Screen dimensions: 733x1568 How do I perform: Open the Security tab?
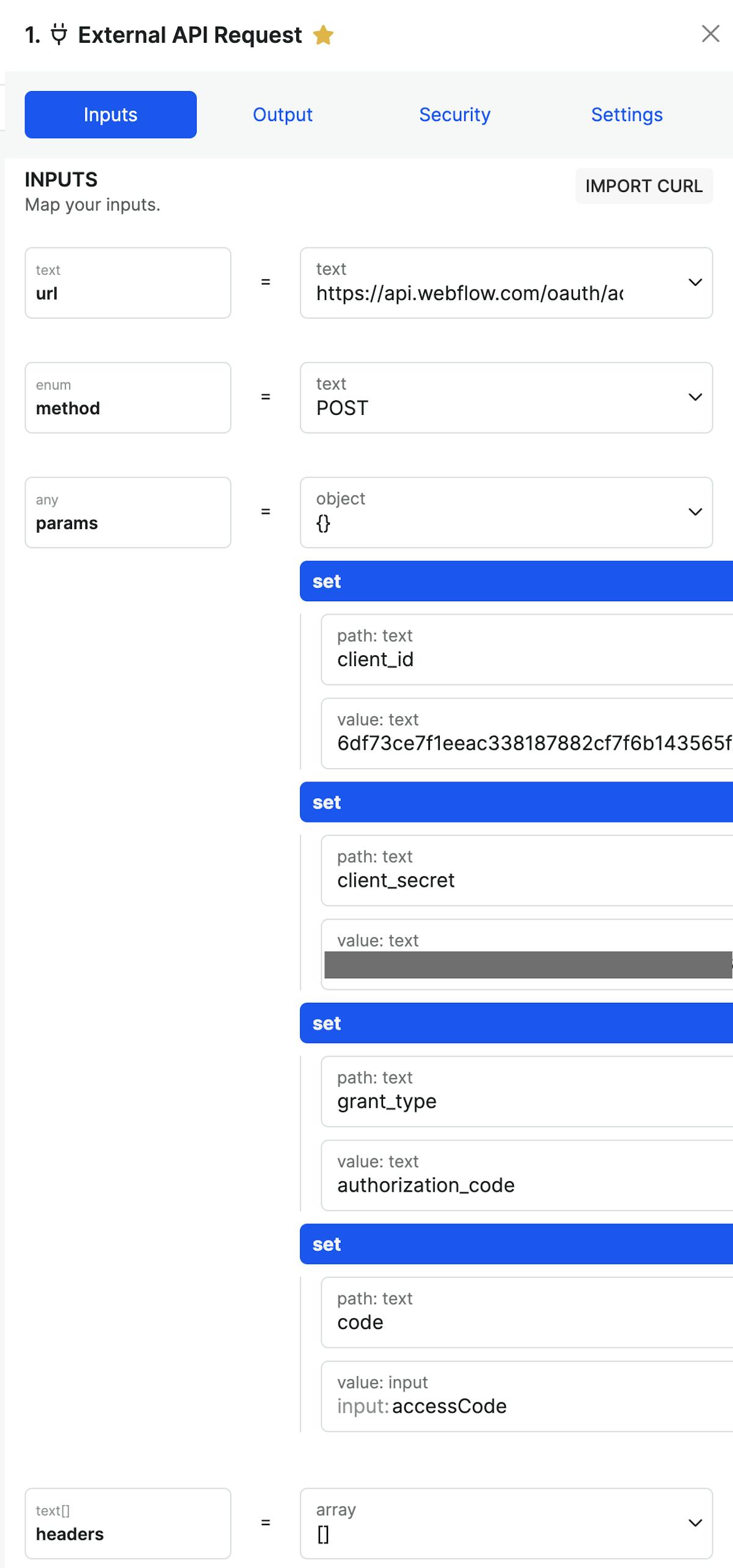pyautogui.click(x=454, y=115)
